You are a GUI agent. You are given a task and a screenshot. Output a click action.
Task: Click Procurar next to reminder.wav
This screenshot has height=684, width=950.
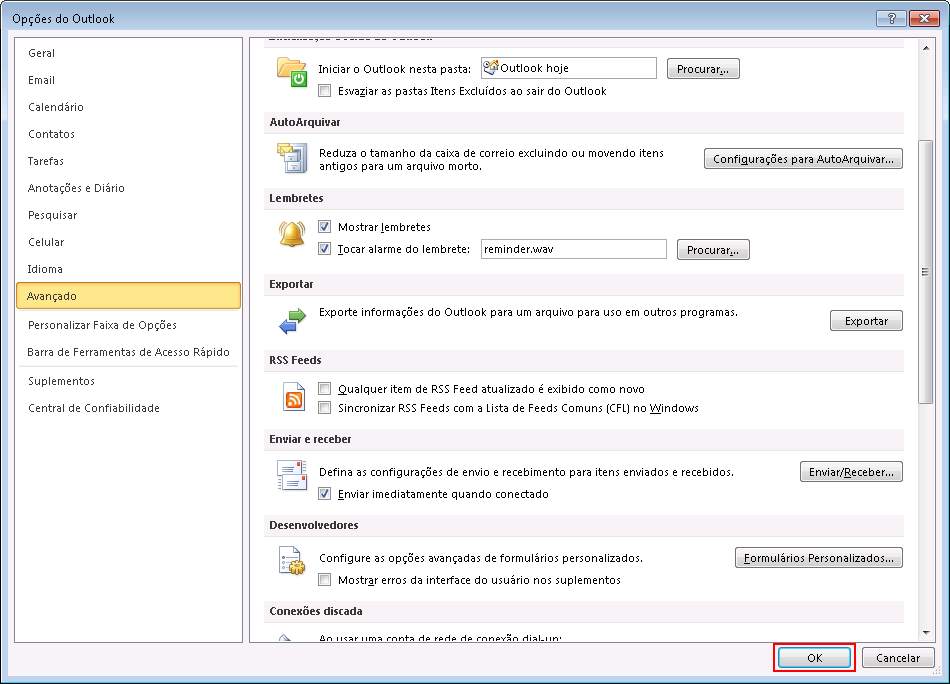713,250
